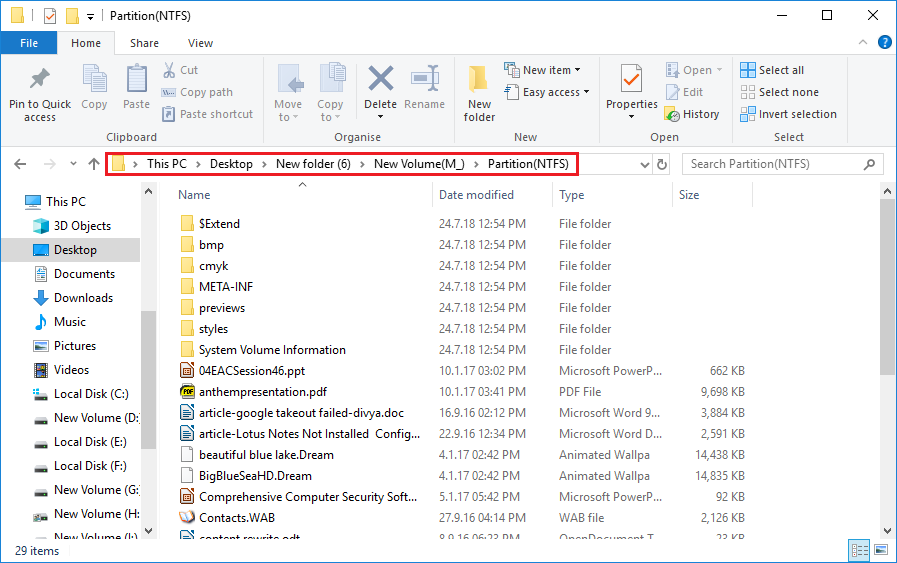Click Invert selection in ribbon

tap(788, 114)
